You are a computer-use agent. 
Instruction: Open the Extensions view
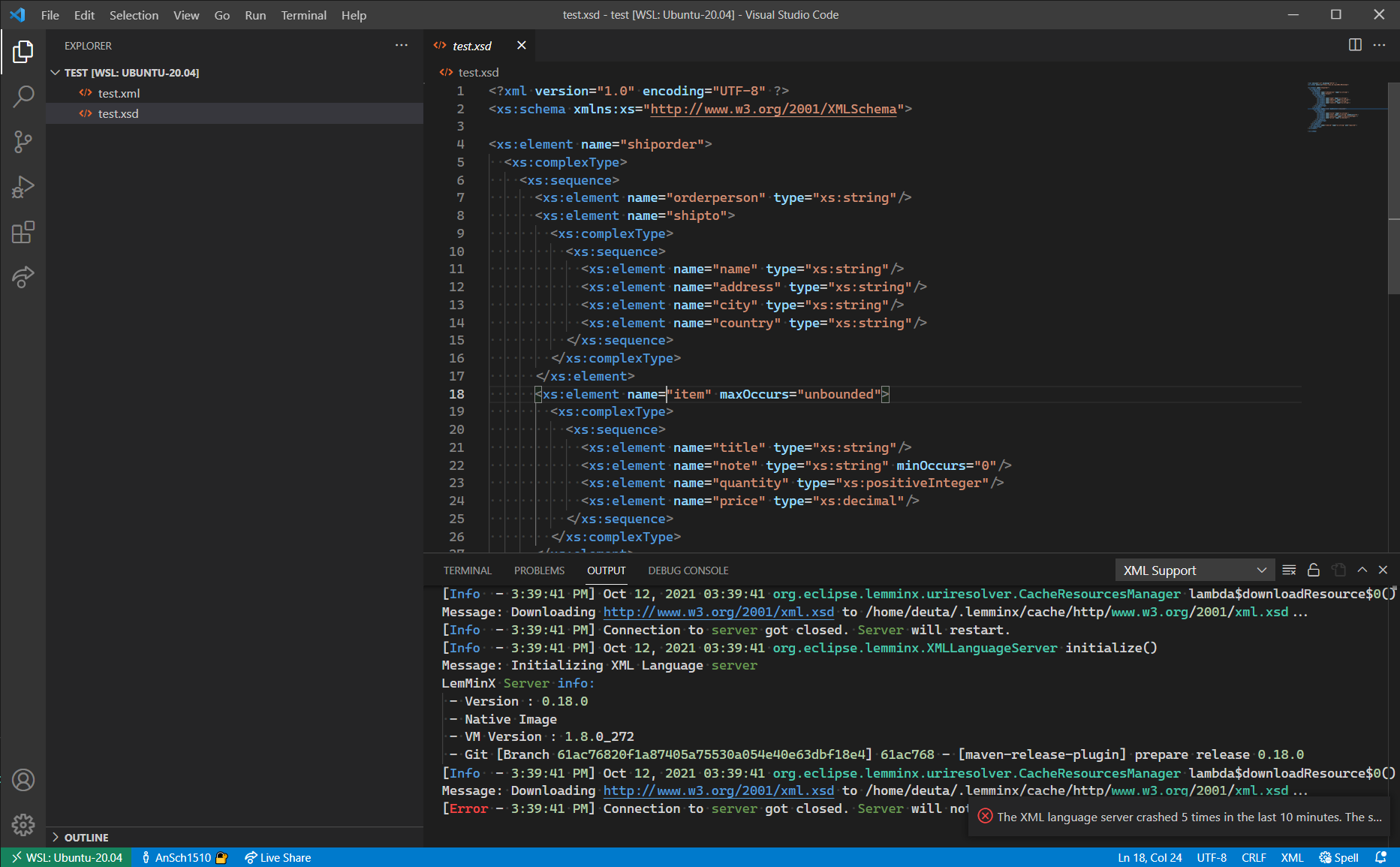(23, 232)
